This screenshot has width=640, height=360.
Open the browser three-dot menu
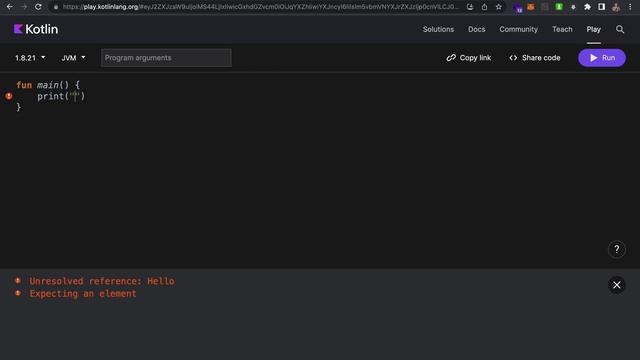pos(630,7)
